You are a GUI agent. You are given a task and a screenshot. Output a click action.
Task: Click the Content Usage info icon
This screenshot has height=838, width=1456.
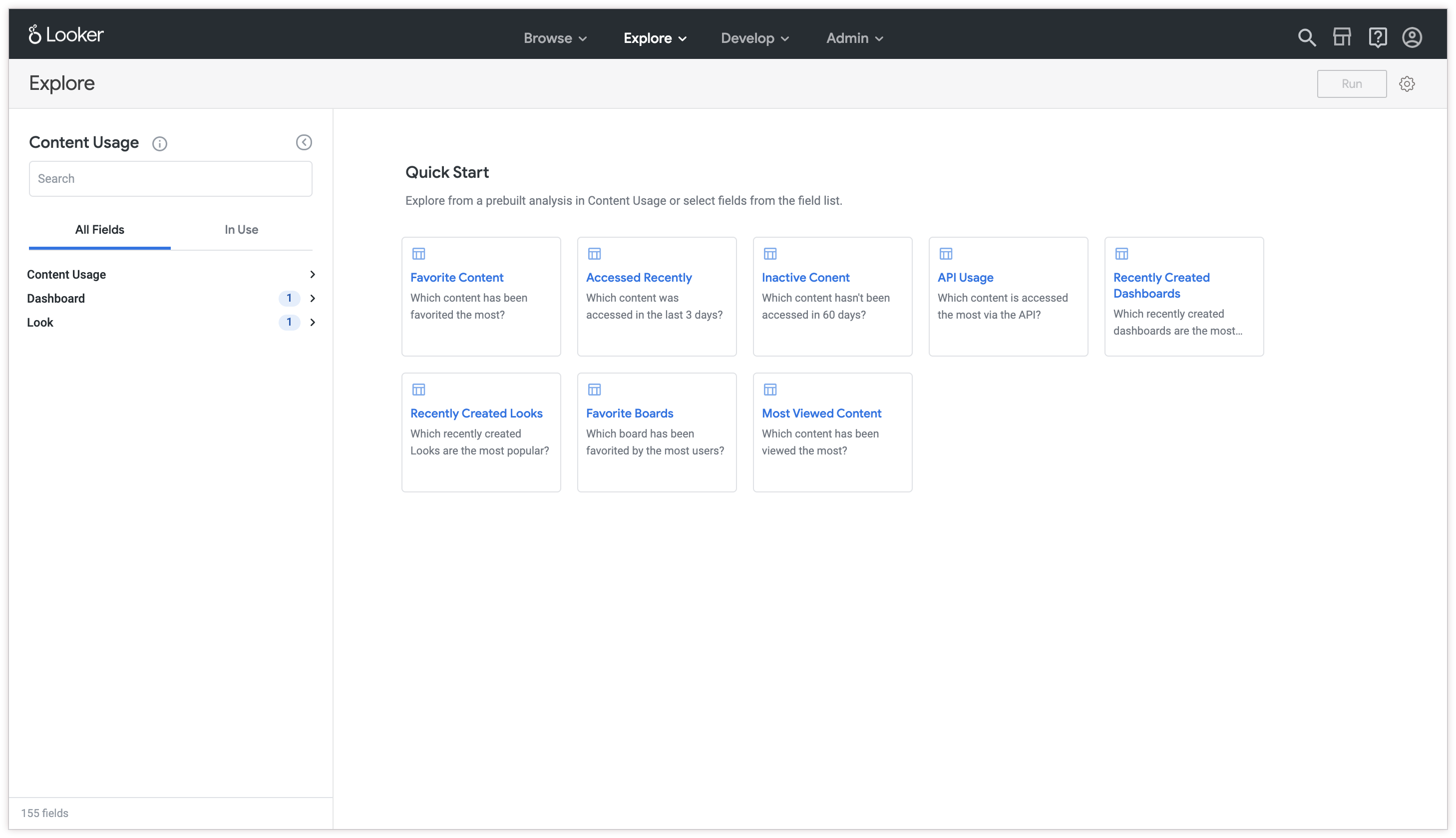159,143
